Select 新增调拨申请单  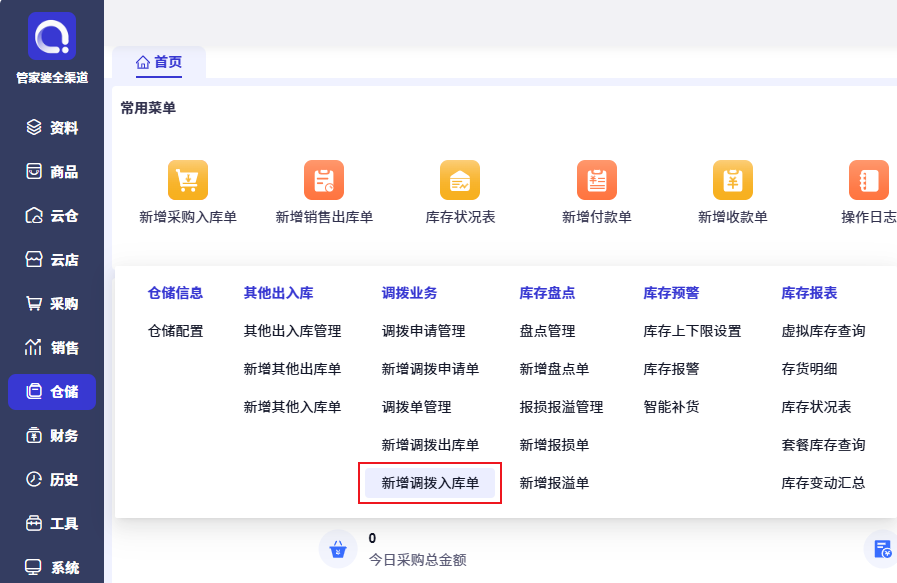(x=430, y=369)
